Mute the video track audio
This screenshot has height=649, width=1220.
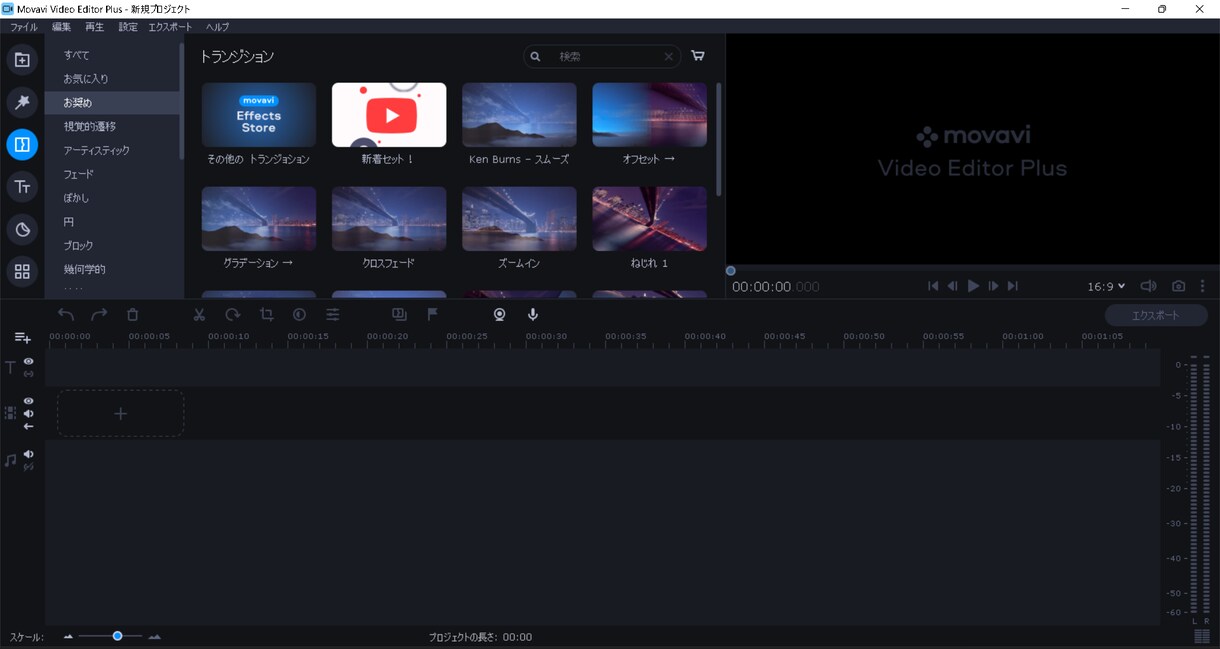pos(29,414)
